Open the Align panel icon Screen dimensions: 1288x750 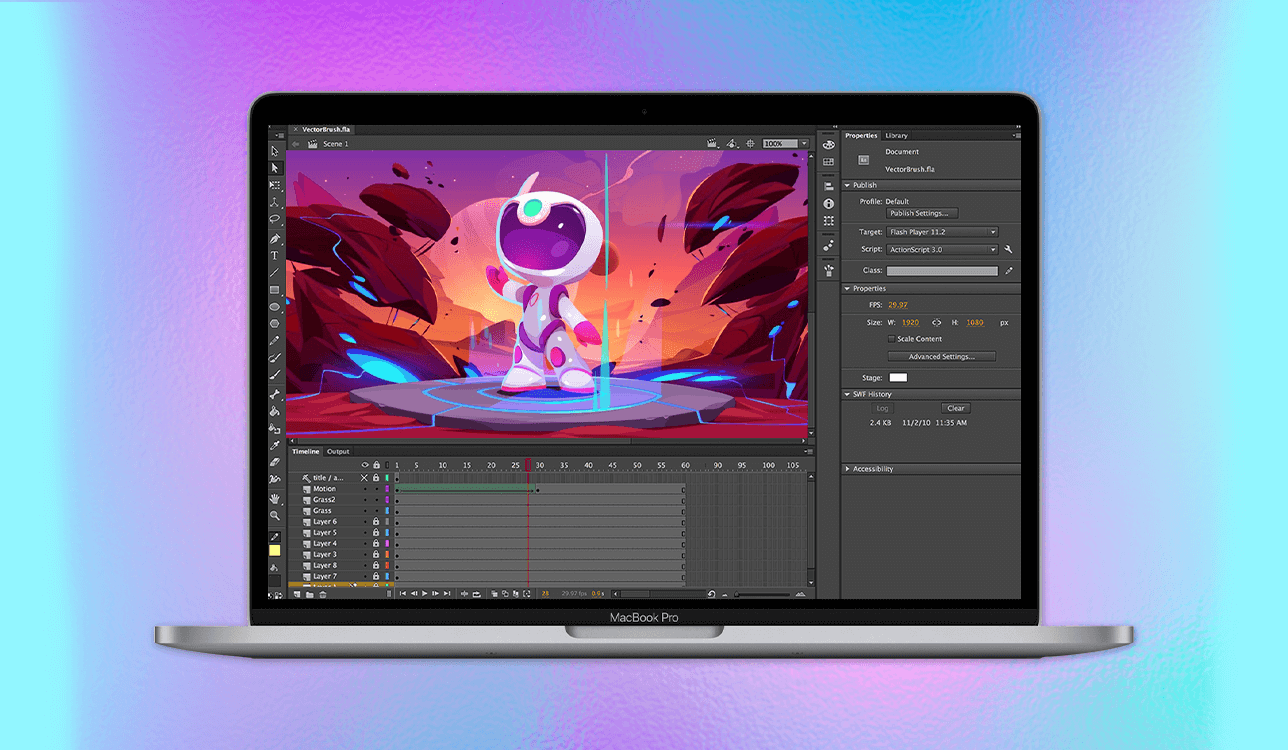(x=828, y=186)
